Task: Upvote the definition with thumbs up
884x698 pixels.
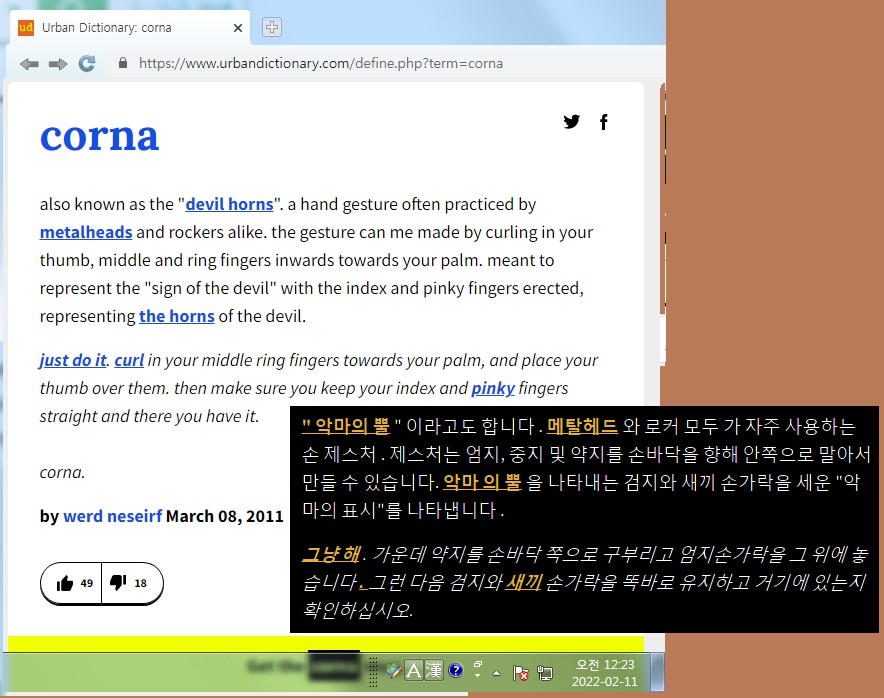Action: tap(74, 583)
